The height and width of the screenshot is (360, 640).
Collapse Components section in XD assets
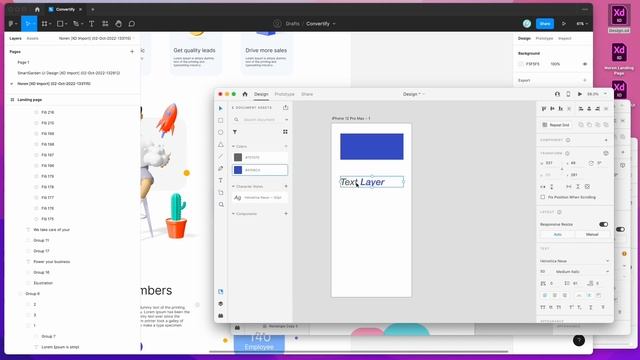coord(233,213)
